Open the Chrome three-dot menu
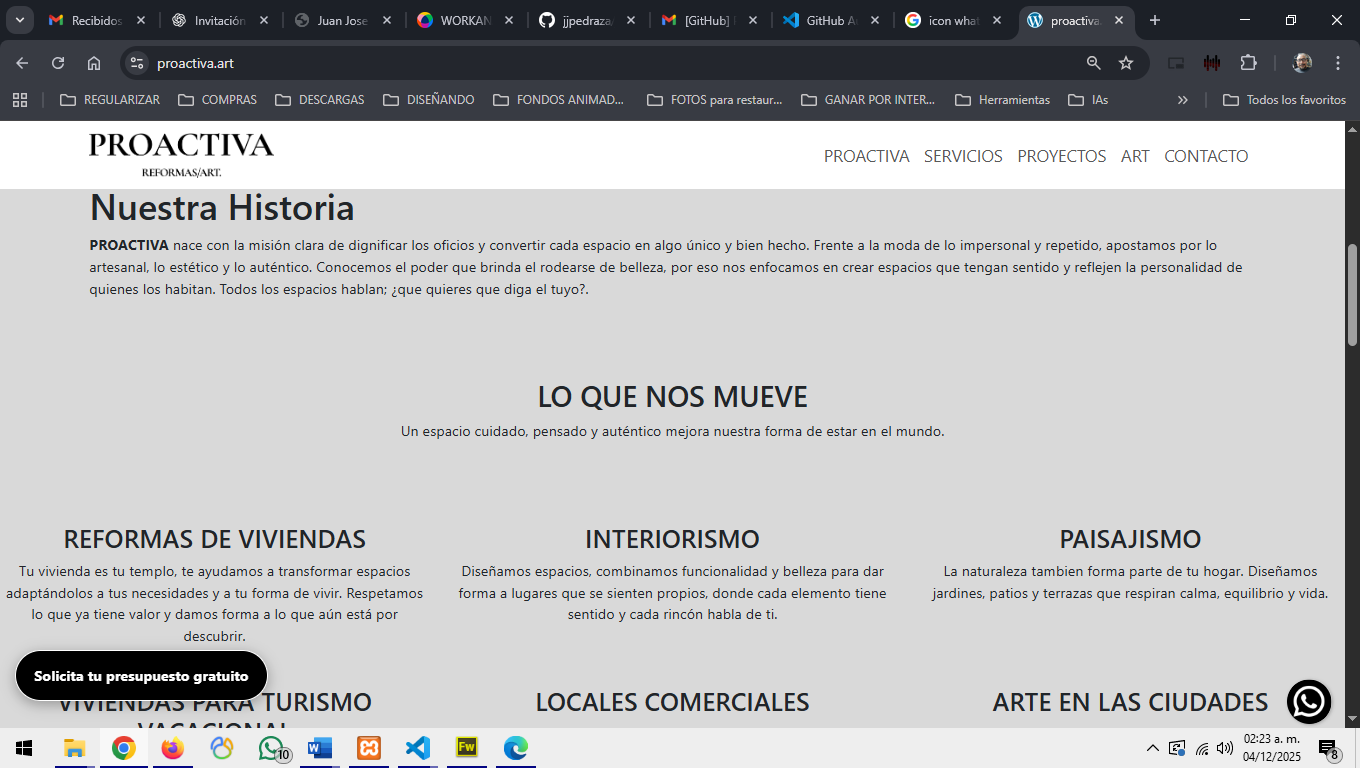Image resolution: width=1360 pixels, height=768 pixels. coord(1338,63)
